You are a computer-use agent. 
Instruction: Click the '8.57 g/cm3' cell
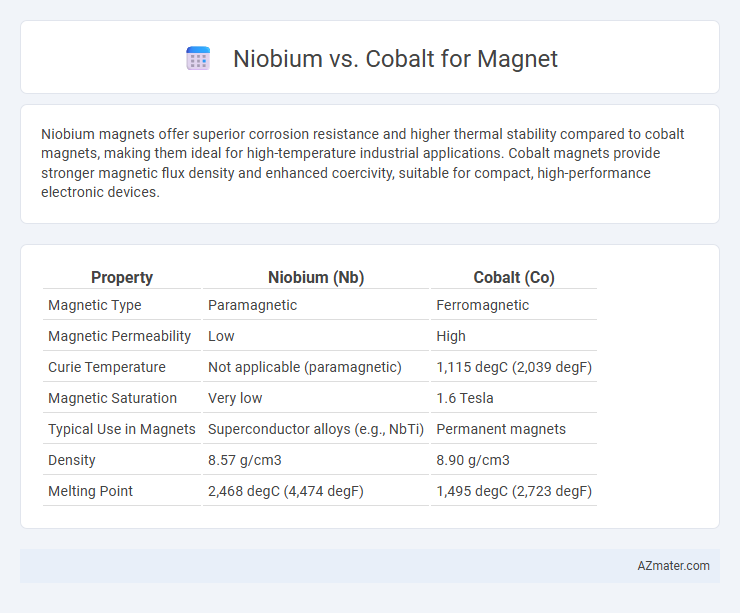244,460
